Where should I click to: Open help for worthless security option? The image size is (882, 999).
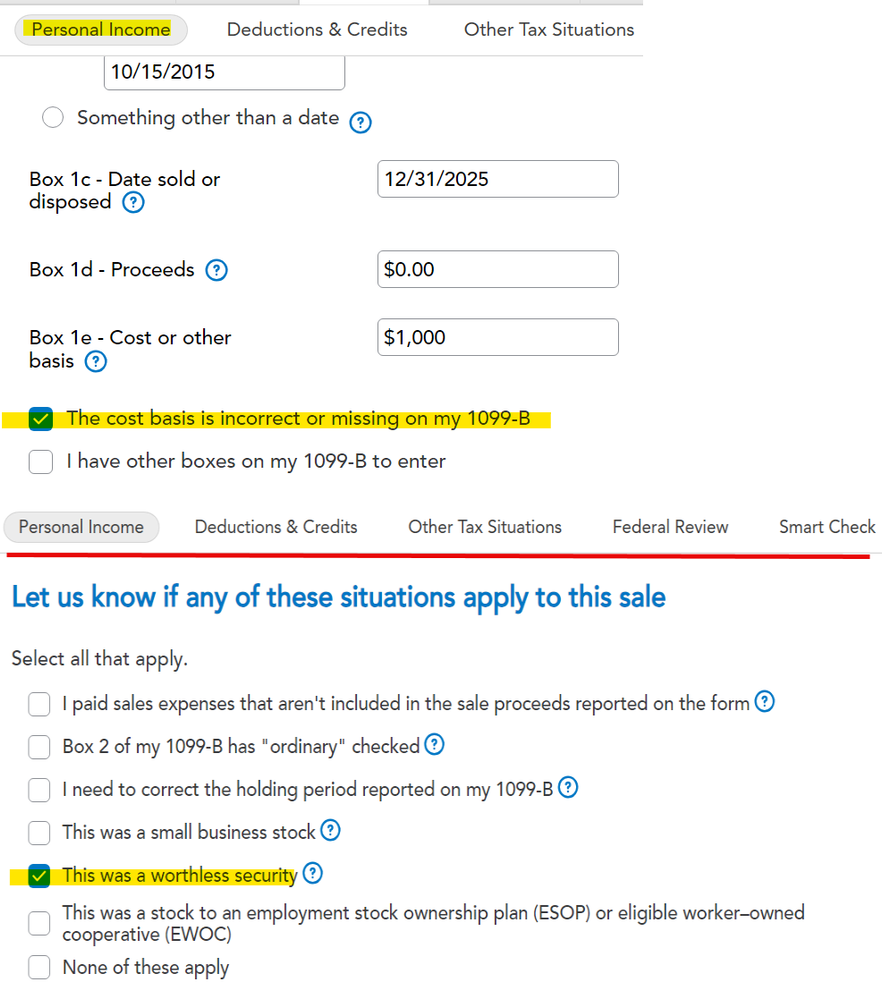click(x=311, y=875)
